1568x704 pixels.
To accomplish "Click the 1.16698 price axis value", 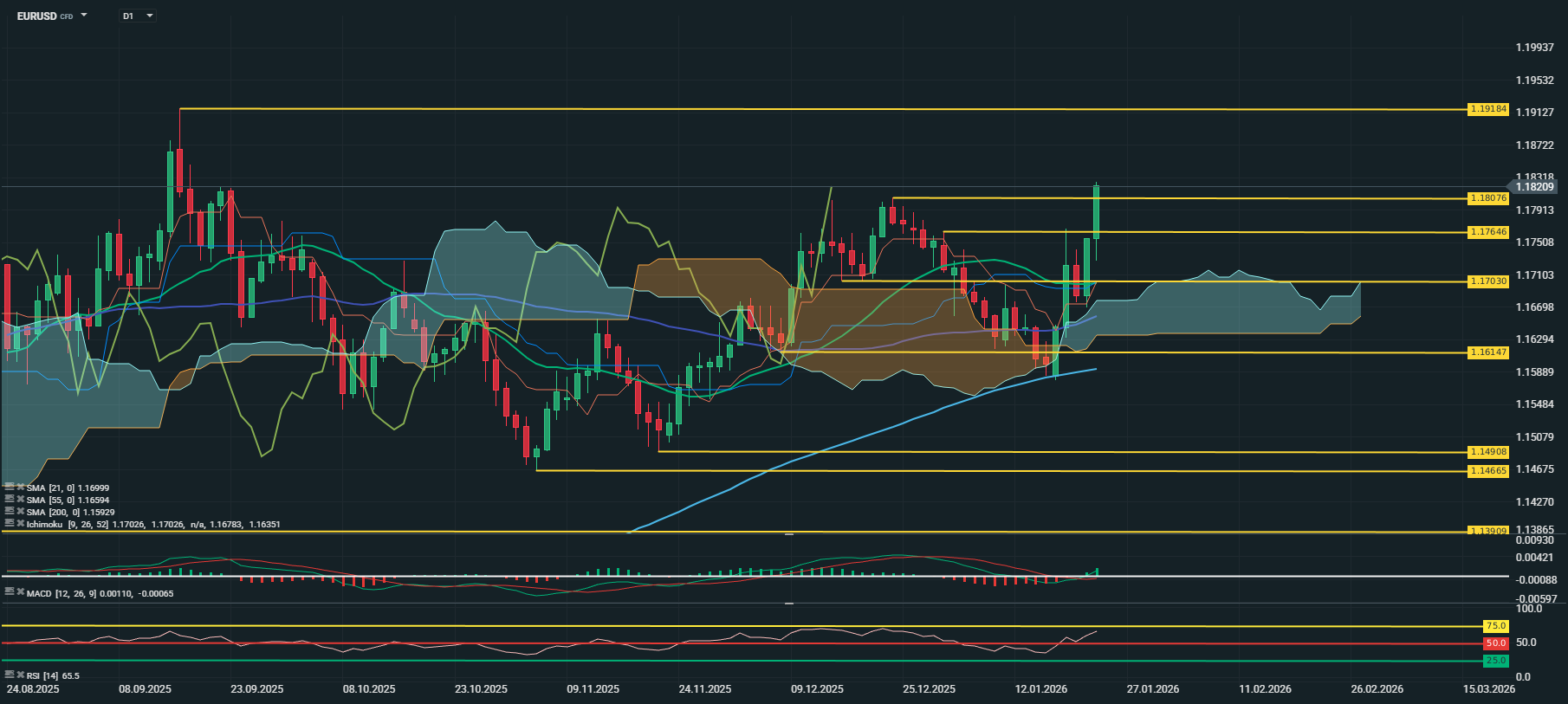I will pyautogui.click(x=1535, y=307).
